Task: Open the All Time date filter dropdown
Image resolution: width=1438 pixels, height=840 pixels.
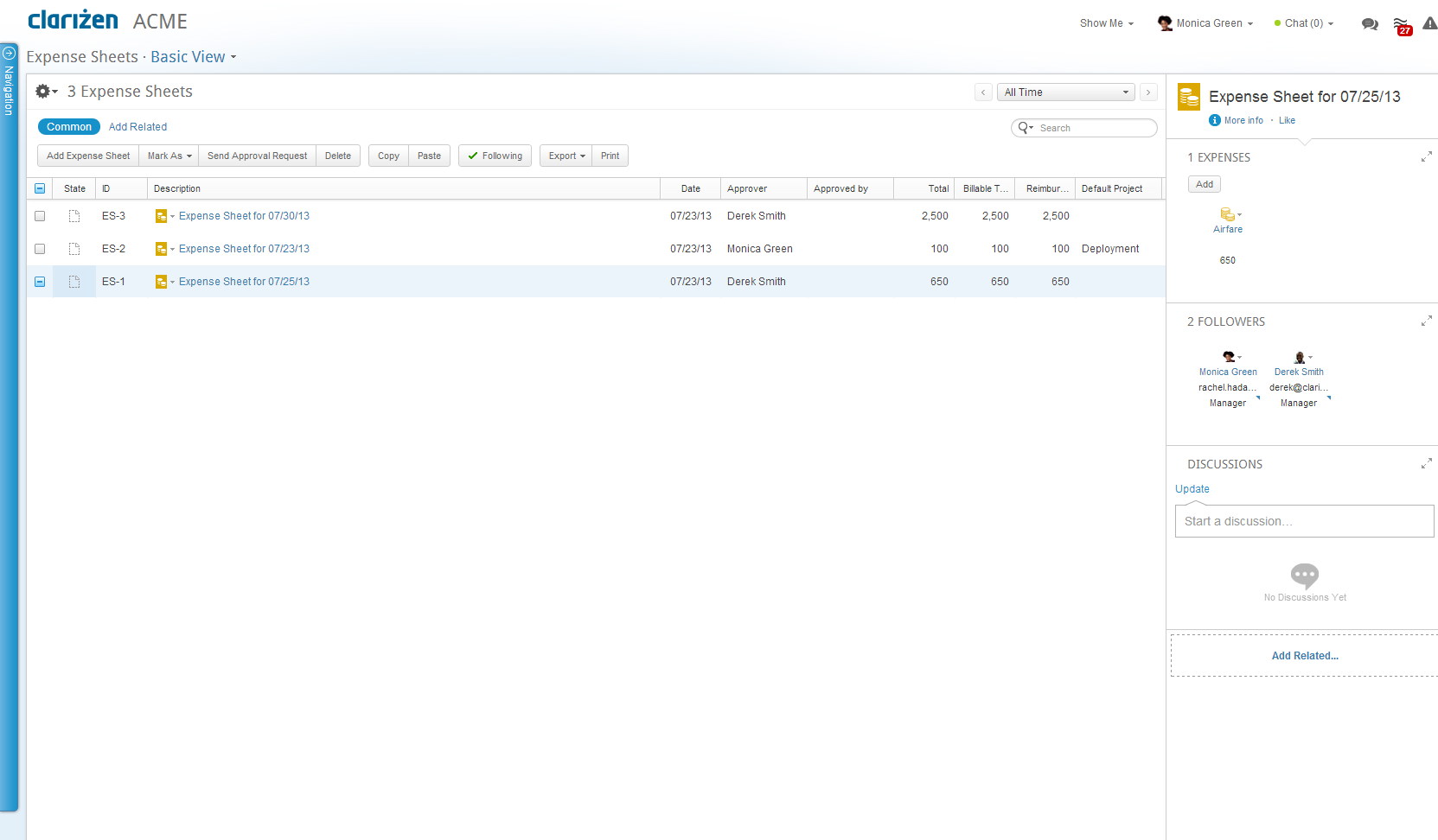Action: [x=1065, y=92]
